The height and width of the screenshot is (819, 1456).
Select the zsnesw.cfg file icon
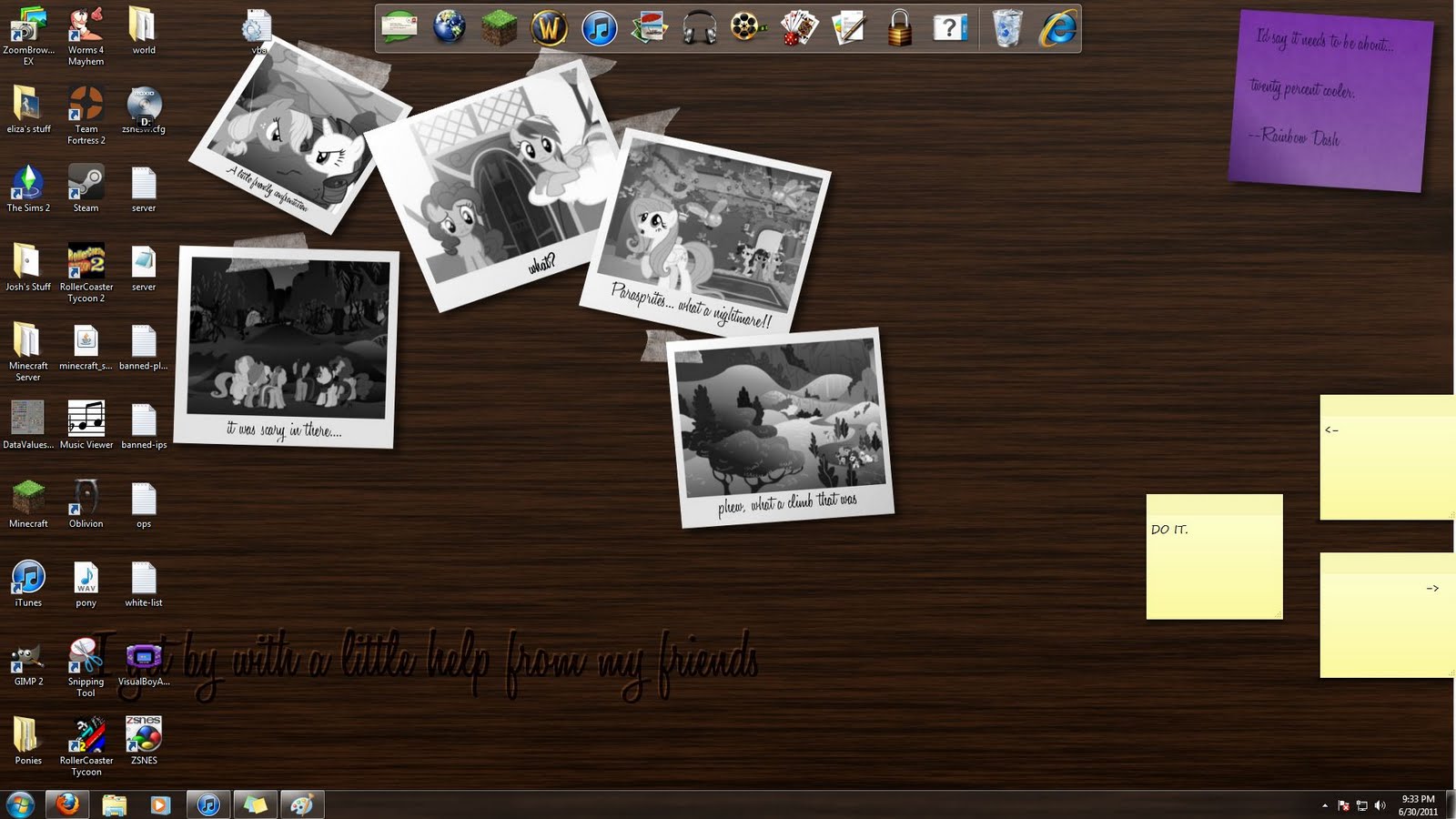pyautogui.click(x=144, y=109)
